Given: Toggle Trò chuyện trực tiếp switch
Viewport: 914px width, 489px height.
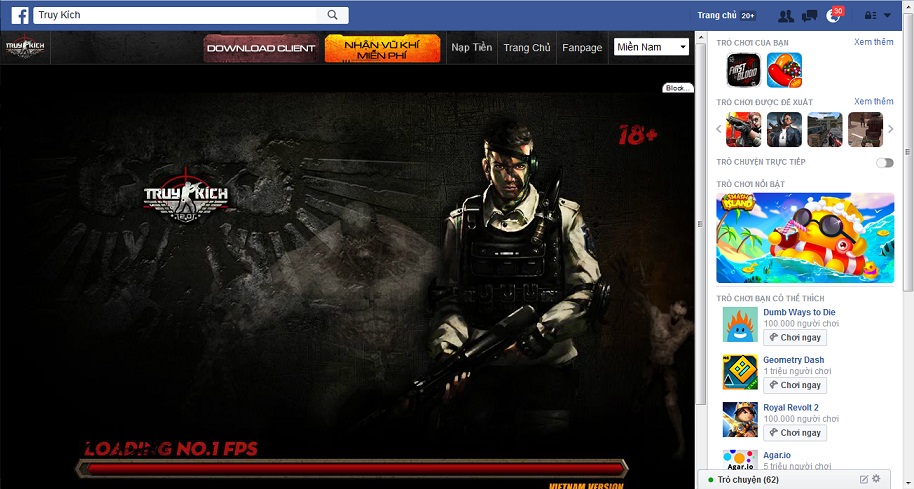Looking at the screenshot, I should tap(884, 163).
